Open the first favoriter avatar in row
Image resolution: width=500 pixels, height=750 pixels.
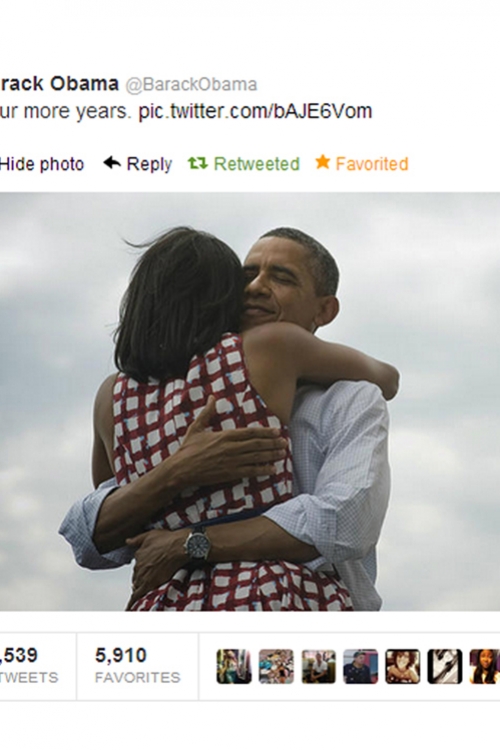[x=234, y=666]
